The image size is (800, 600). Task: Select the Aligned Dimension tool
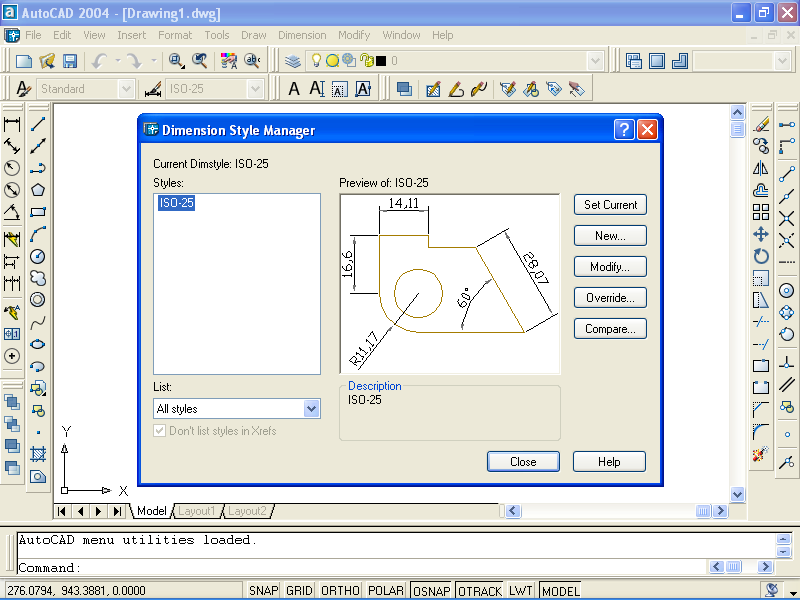tap(12, 146)
